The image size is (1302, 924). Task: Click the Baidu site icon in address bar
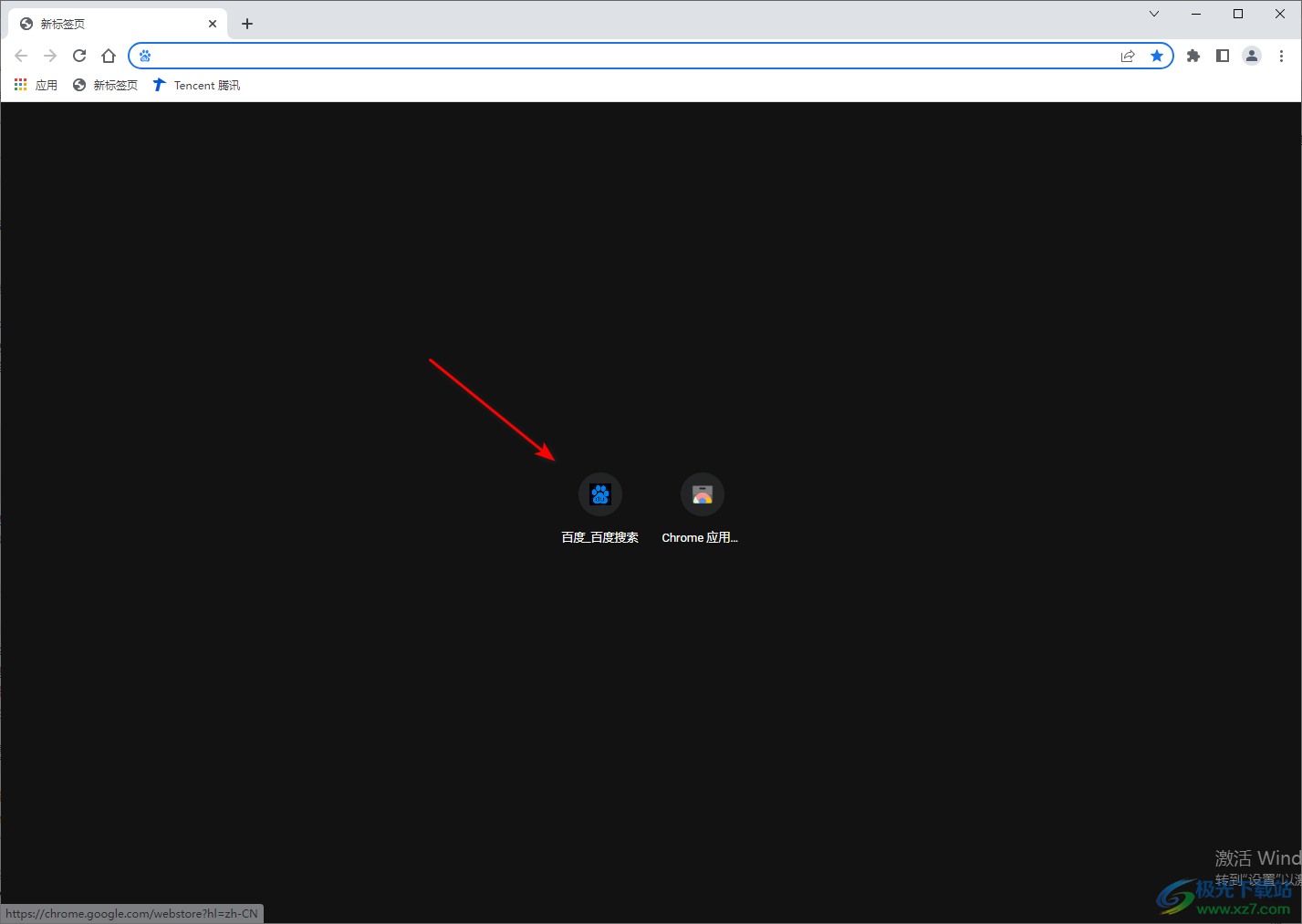[x=145, y=56]
